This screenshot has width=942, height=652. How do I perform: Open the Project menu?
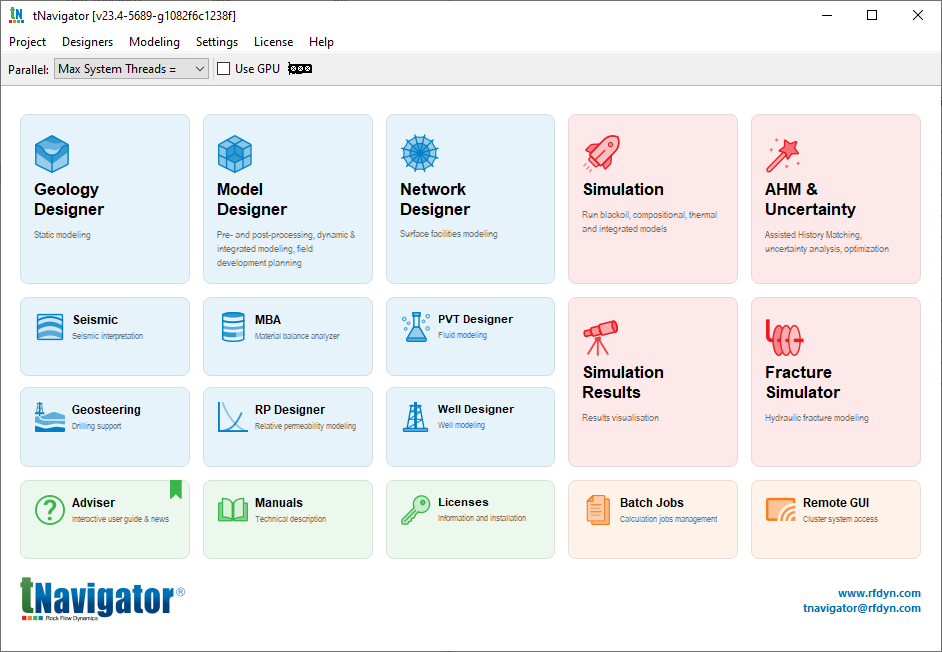click(28, 42)
